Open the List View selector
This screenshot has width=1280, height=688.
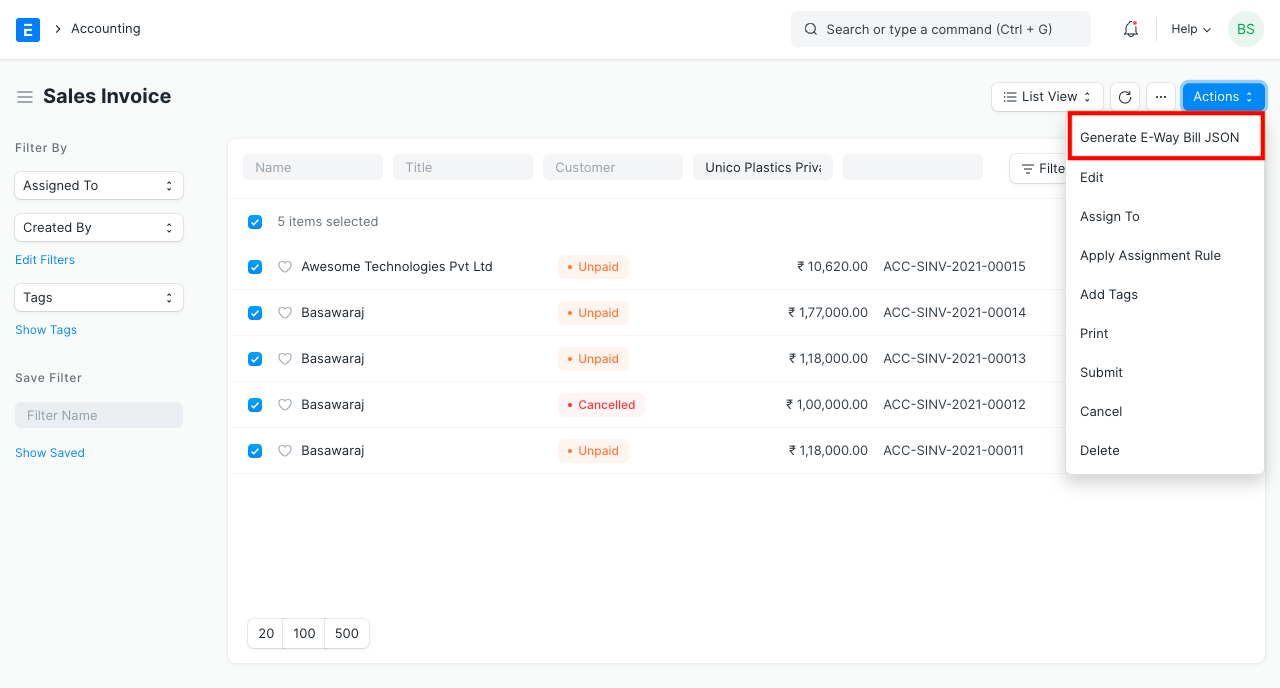[1046, 96]
